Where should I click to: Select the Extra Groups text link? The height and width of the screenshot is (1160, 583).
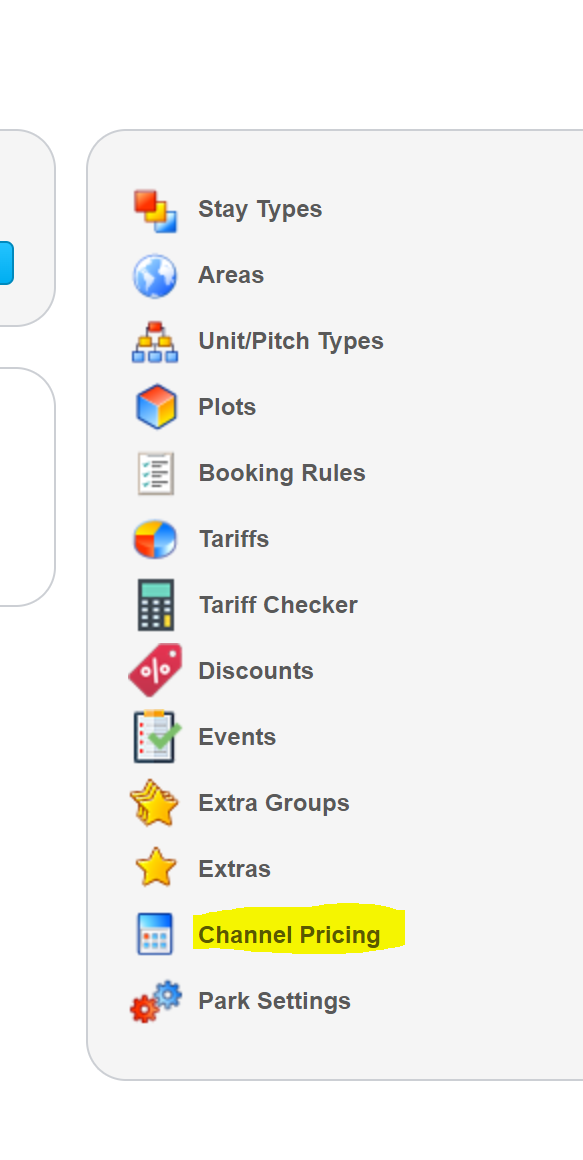point(274,803)
